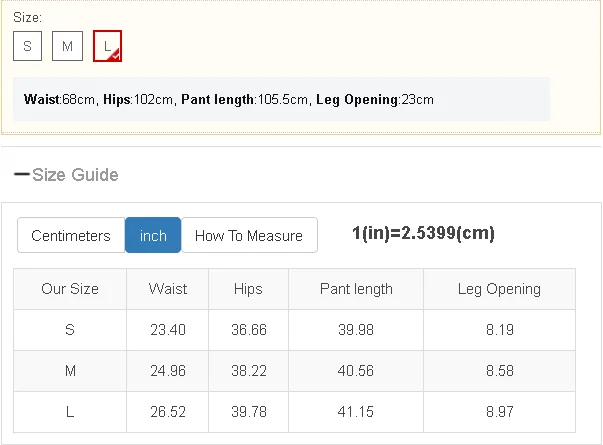The image size is (603, 445).
Task: Click the Pant length column header
Action: click(356, 289)
